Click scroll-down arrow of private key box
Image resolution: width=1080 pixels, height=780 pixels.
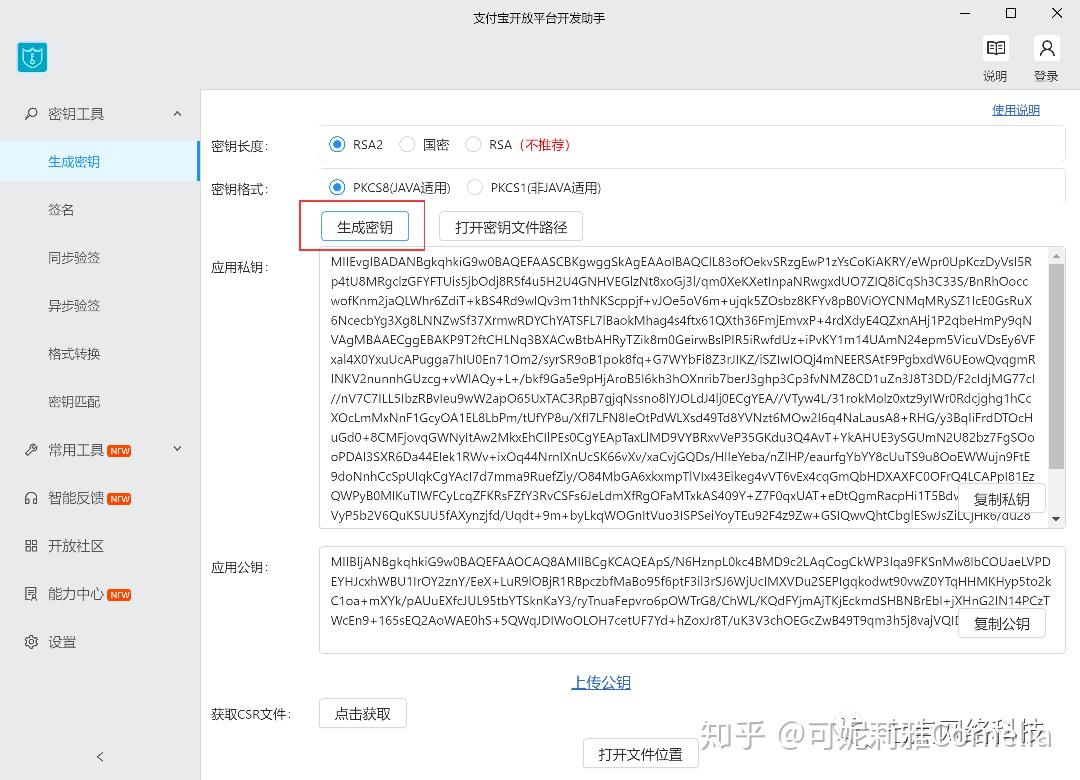click(x=1057, y=519)
